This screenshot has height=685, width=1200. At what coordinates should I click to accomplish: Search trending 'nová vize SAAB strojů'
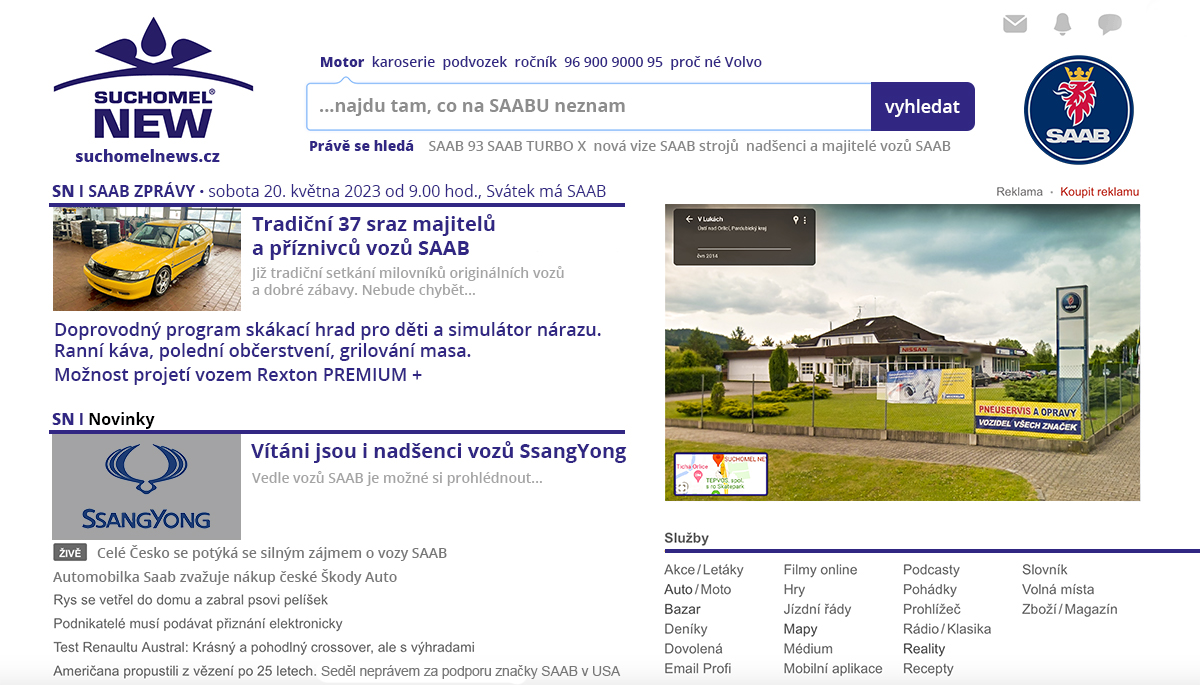tap(666, 146)
